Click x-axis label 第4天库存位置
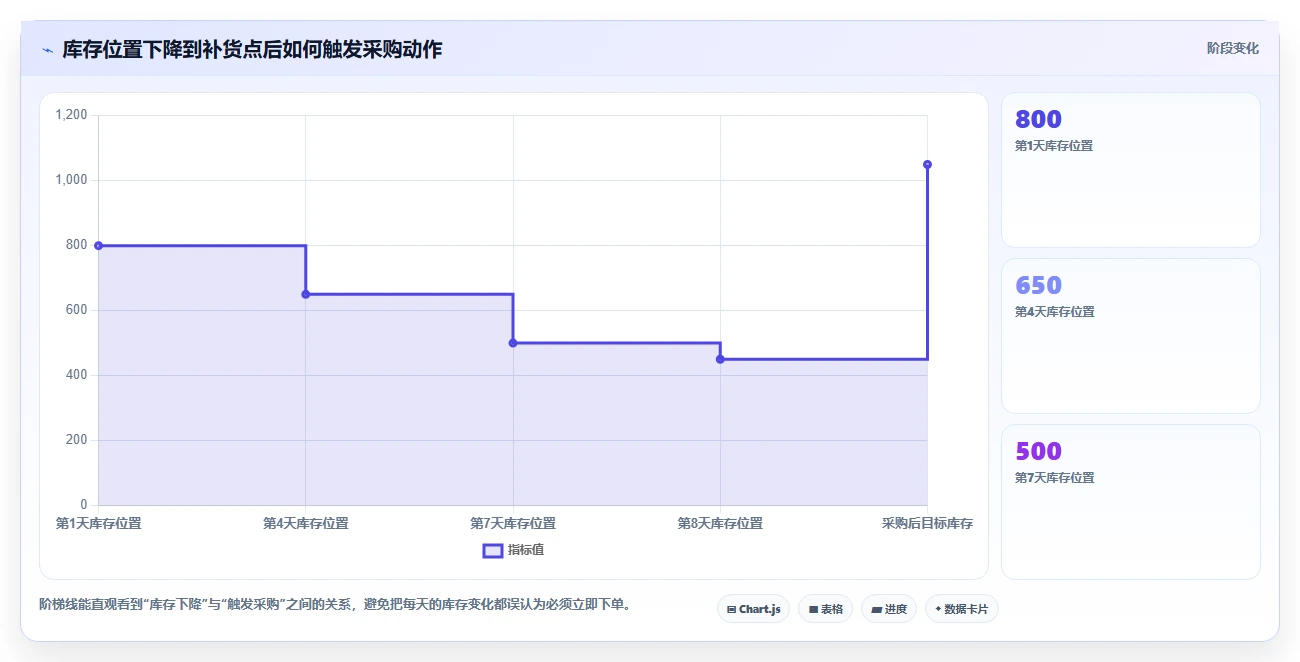1300x662 pixels. coord(306,523)
